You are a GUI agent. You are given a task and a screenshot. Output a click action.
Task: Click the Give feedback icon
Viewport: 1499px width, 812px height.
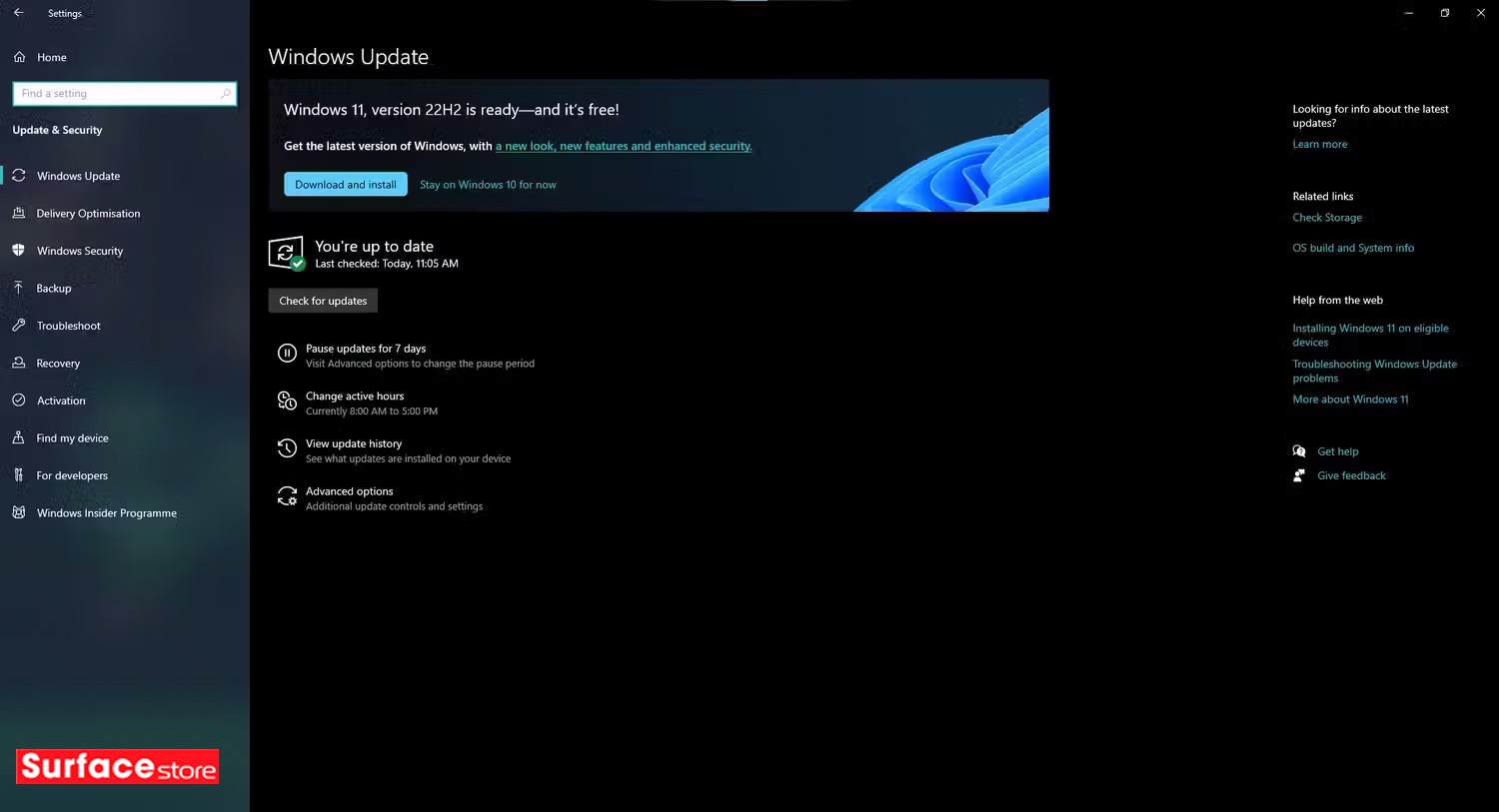(x=1298, y=475)
